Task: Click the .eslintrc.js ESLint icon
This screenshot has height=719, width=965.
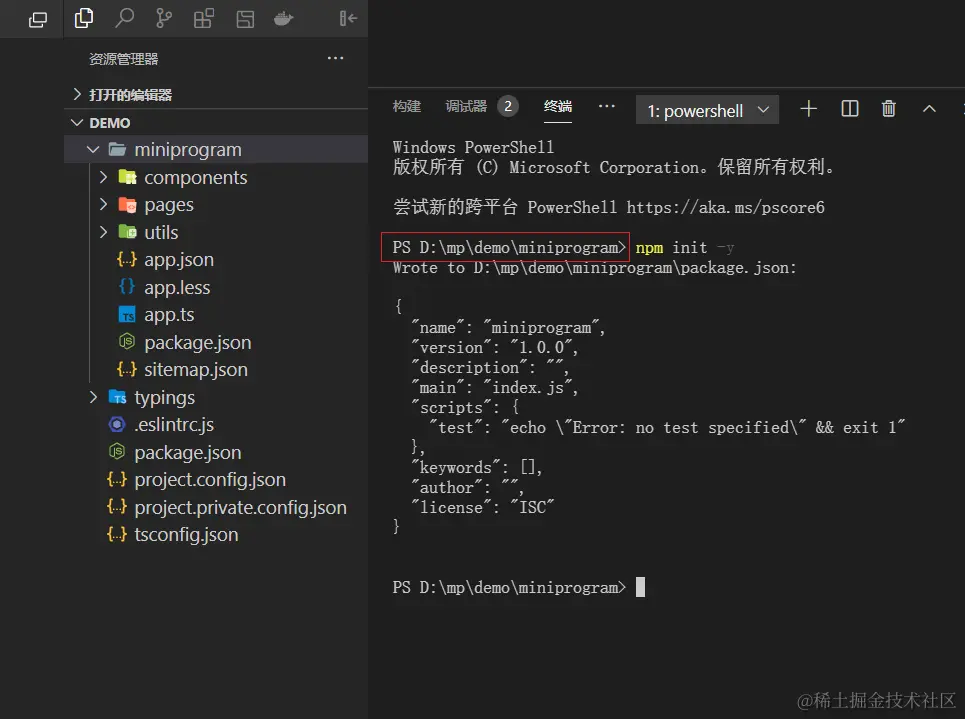Action: [117, 424]
